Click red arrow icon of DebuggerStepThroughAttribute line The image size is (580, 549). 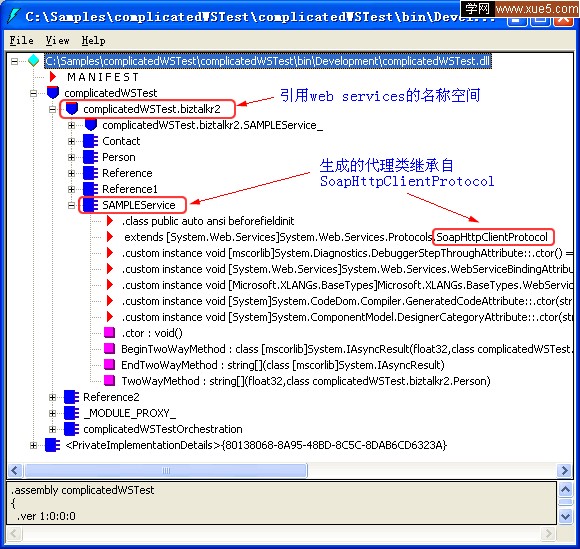tap(110, 253)
